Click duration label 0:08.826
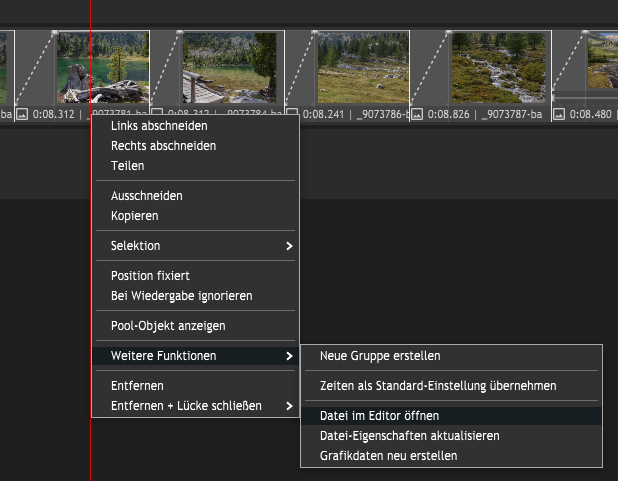This screenshot has width=618, height=481. pyautogui.click(x=449, y=115)
